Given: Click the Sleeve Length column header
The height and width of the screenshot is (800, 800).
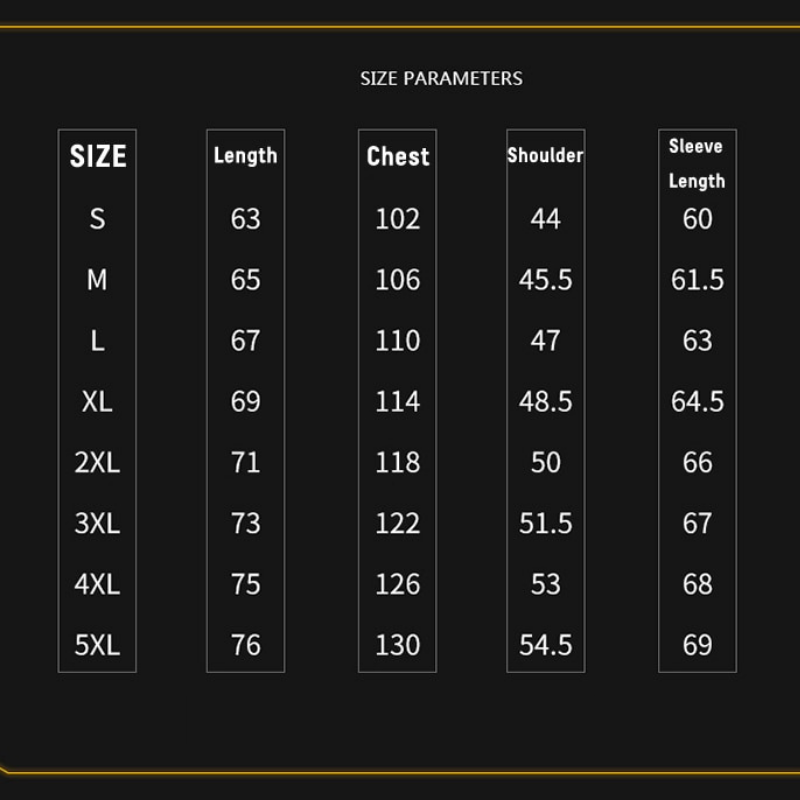Looking at the screenshot, I should coord(697,163).
